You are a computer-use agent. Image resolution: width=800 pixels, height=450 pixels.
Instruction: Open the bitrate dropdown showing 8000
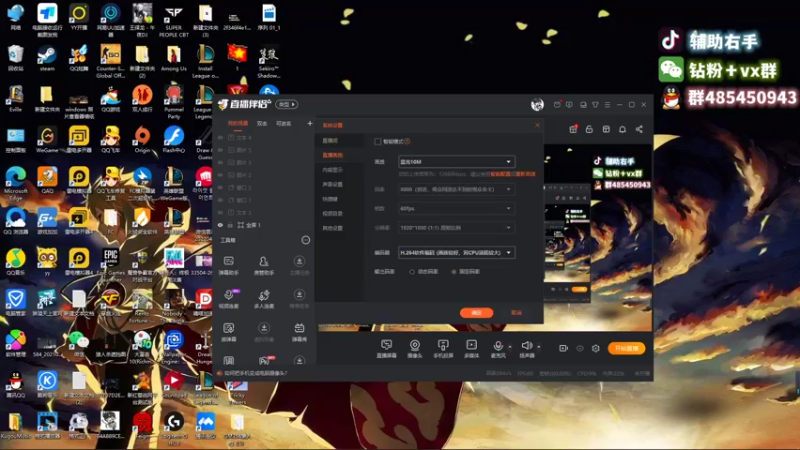click(x=456, y=189)
